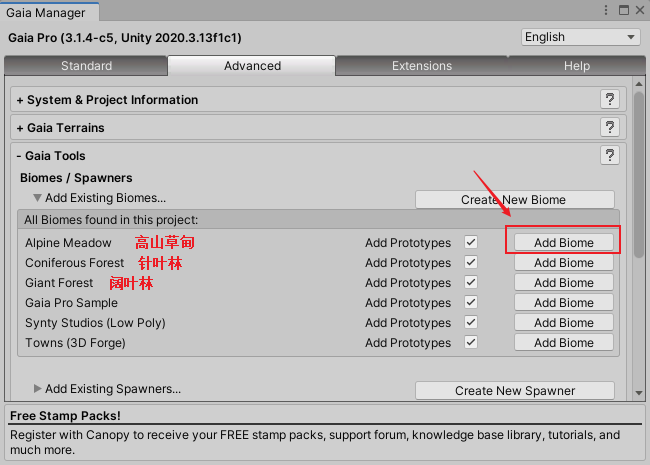Open the Extensions tab
This screenshot has height=465, width=650.
pyautogui.click(x=422, y=66)
